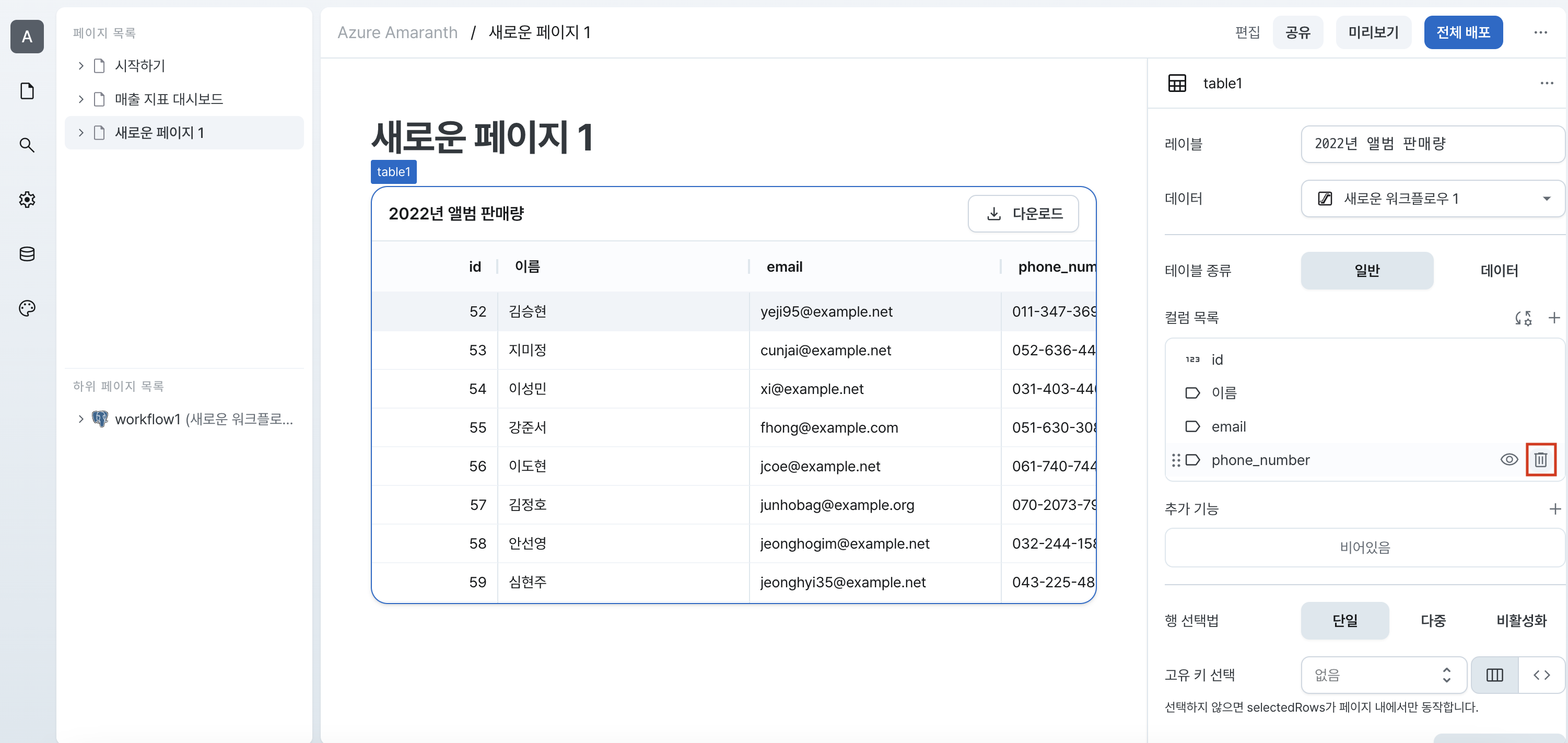Click the PostgreSQL icon of workflow1
This screenshot has width=1568, height=743.
pyautogui.click(x=100, y=419)
